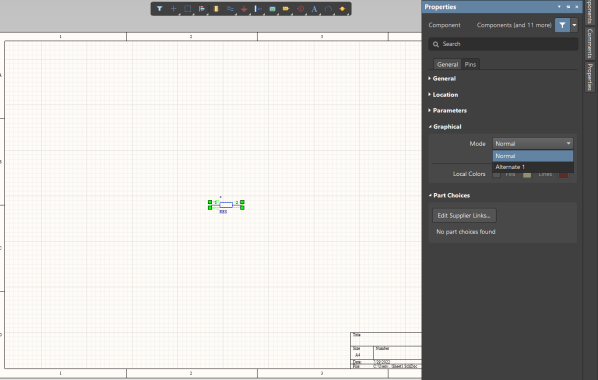Click the green Sheet Symbol tool
This screenshot has width=598, height=380.
click(x=272, y=9)
